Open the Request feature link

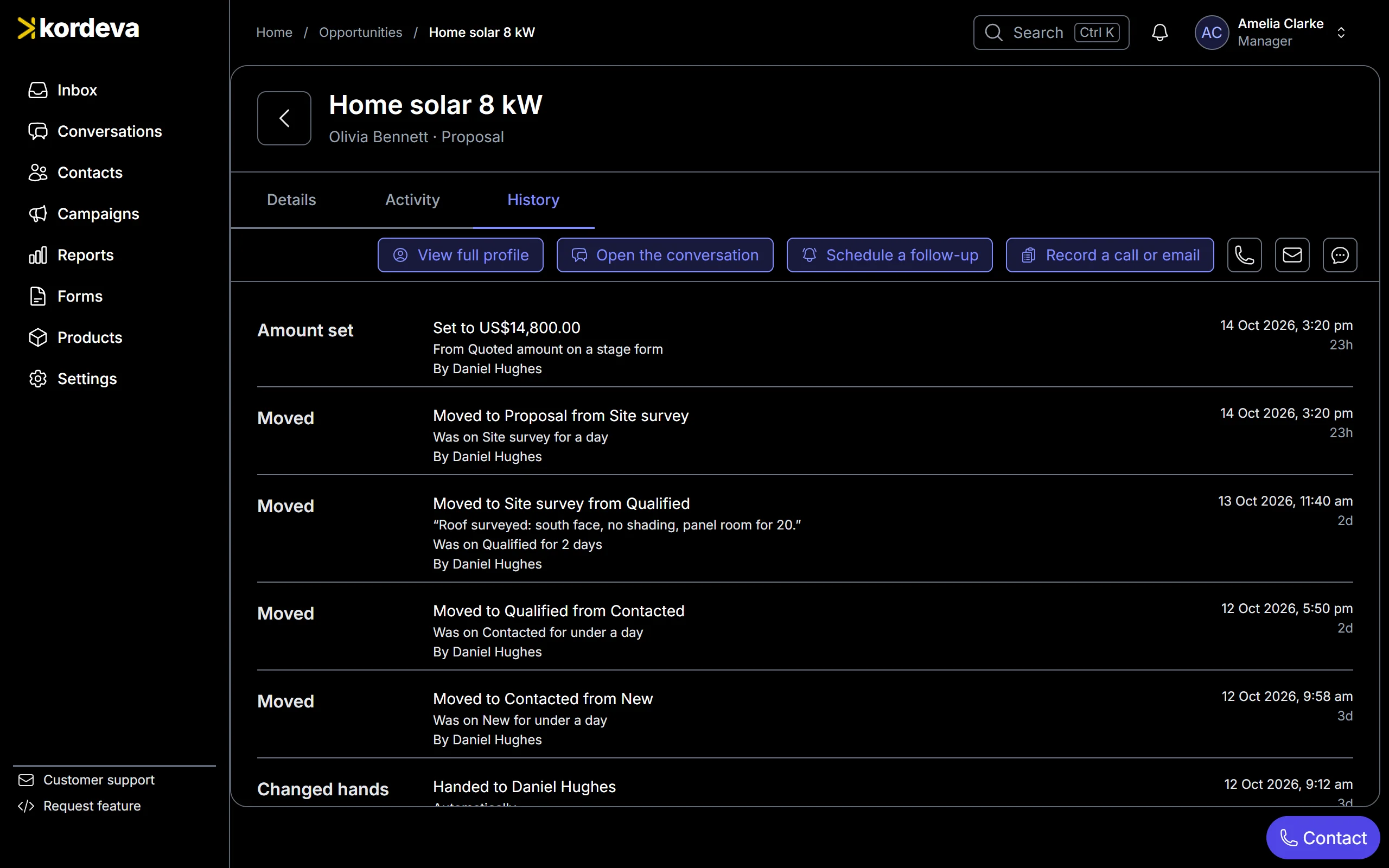(x=79, y=806)
